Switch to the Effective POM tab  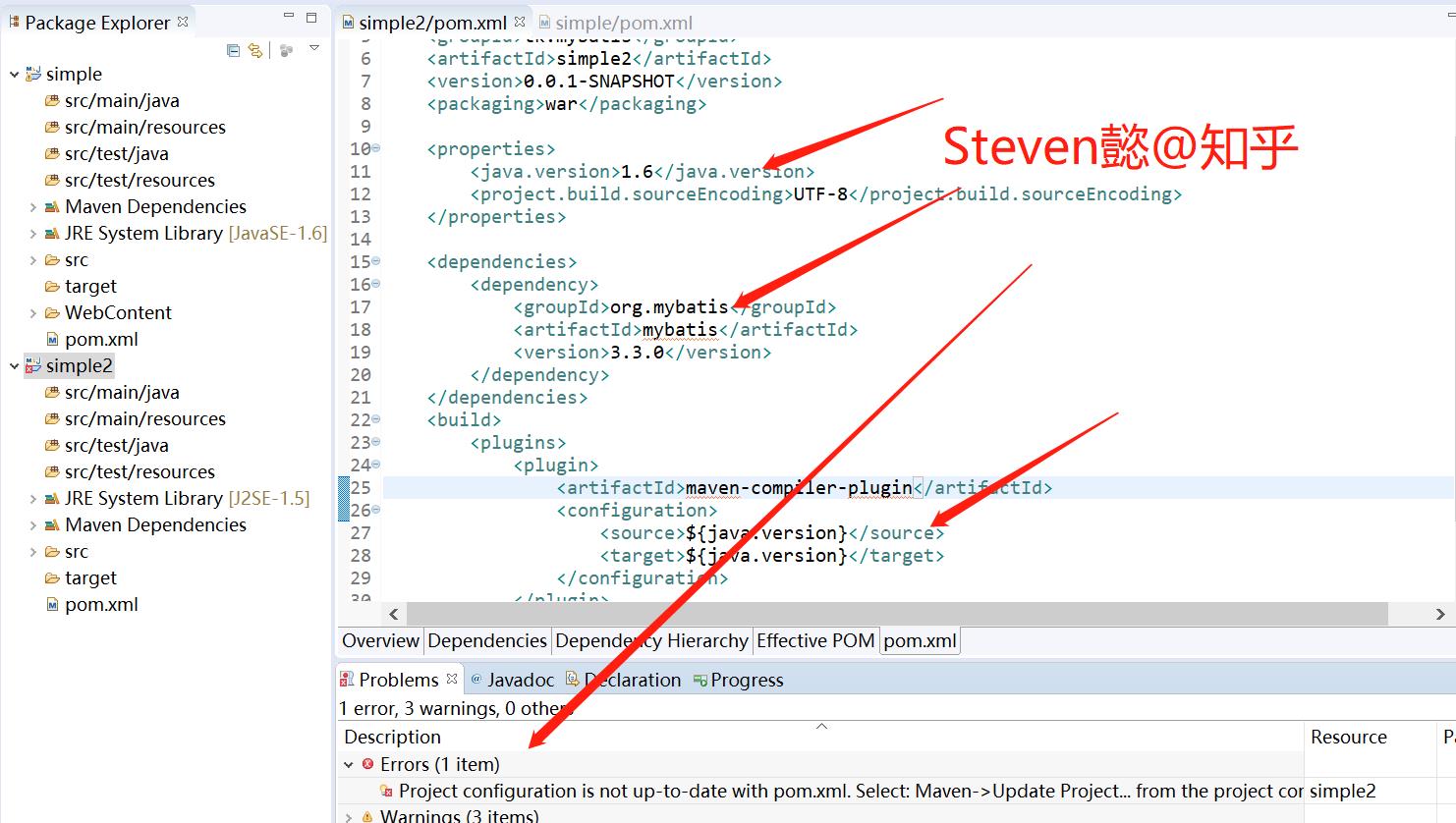point(815,640)
